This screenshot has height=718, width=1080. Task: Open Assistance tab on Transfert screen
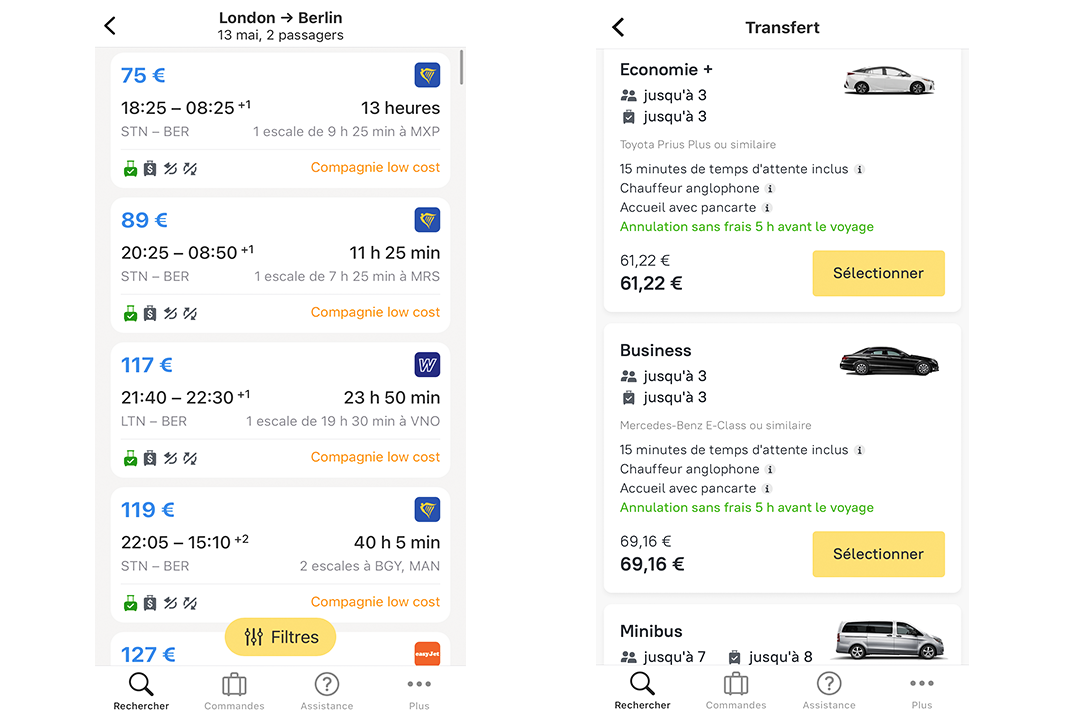(x=829, y=691)
